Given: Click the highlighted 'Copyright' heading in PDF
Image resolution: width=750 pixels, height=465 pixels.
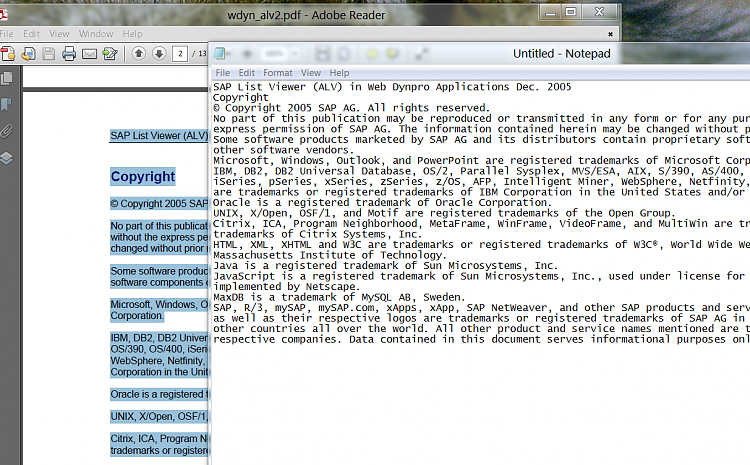Looking at the screenshot, I should (x=143, y=177).
